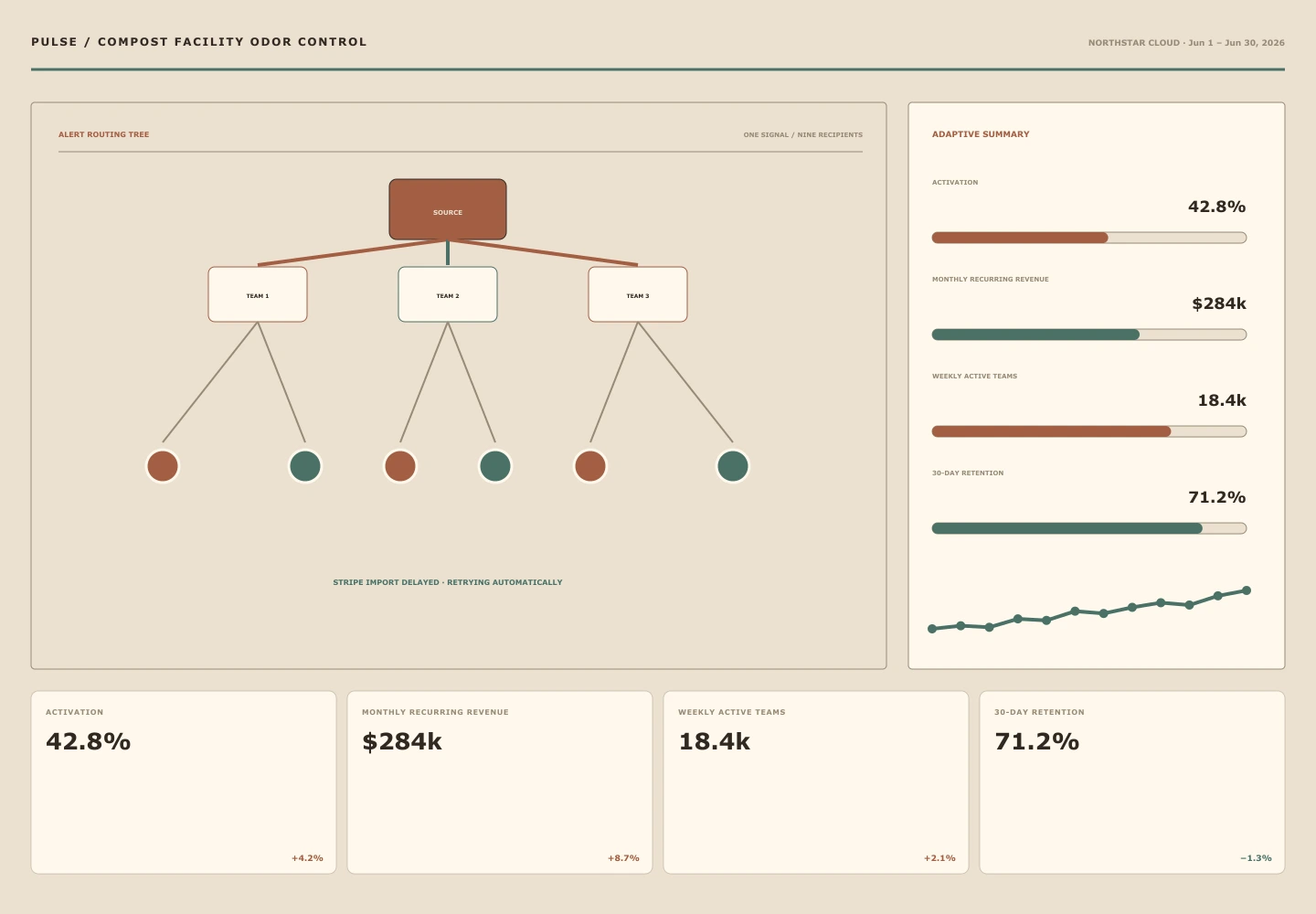Click the TEAM 1 node
The image size is (1316, 914).
[258, 294]
